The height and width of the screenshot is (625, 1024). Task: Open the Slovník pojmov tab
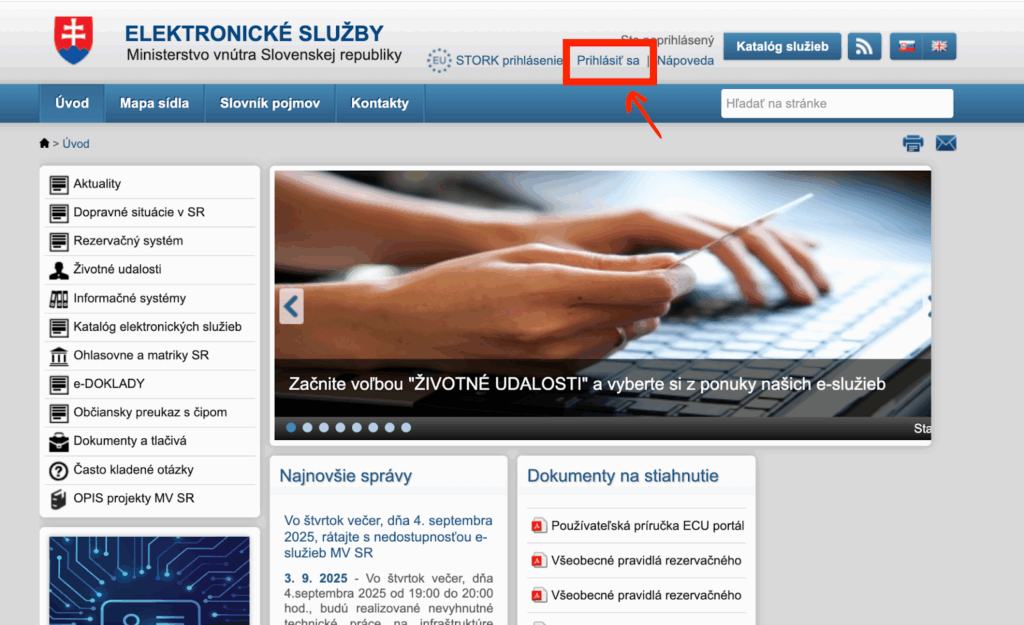click(x=270, y=103)
